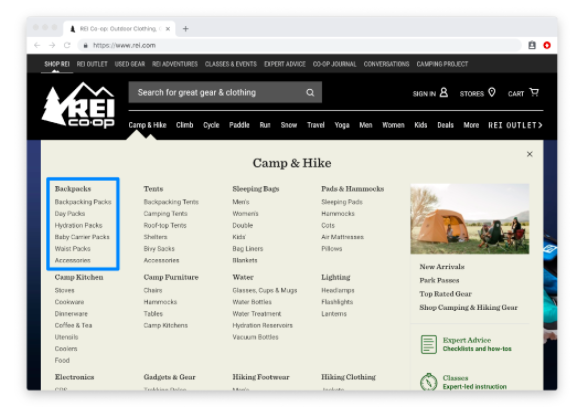578x409 pixels.
Task: Open EXPERT ADVICE in top bar
Action: tap(285, 64)
